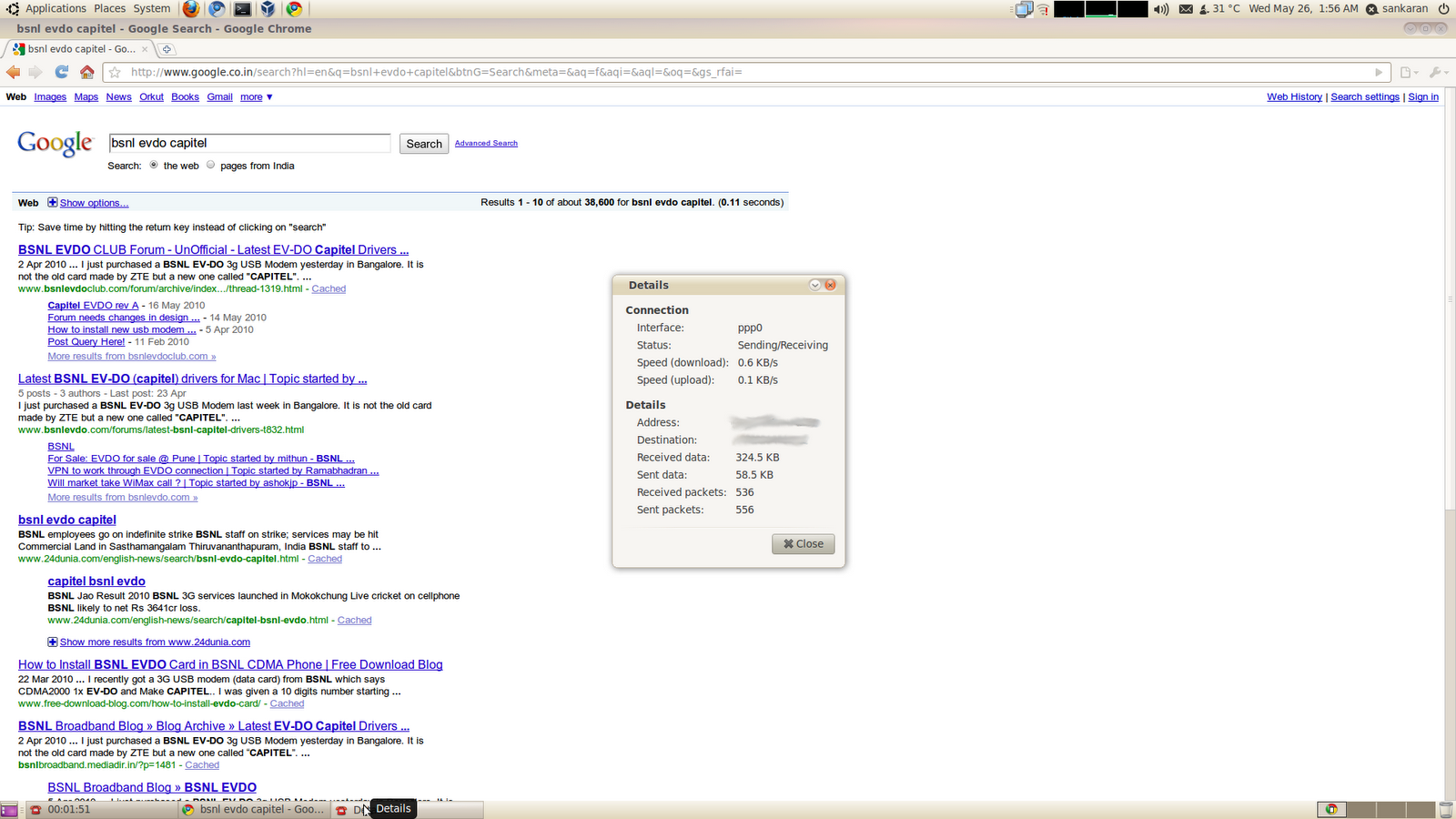Switch to Google Maps link

(x=86, y=97)
